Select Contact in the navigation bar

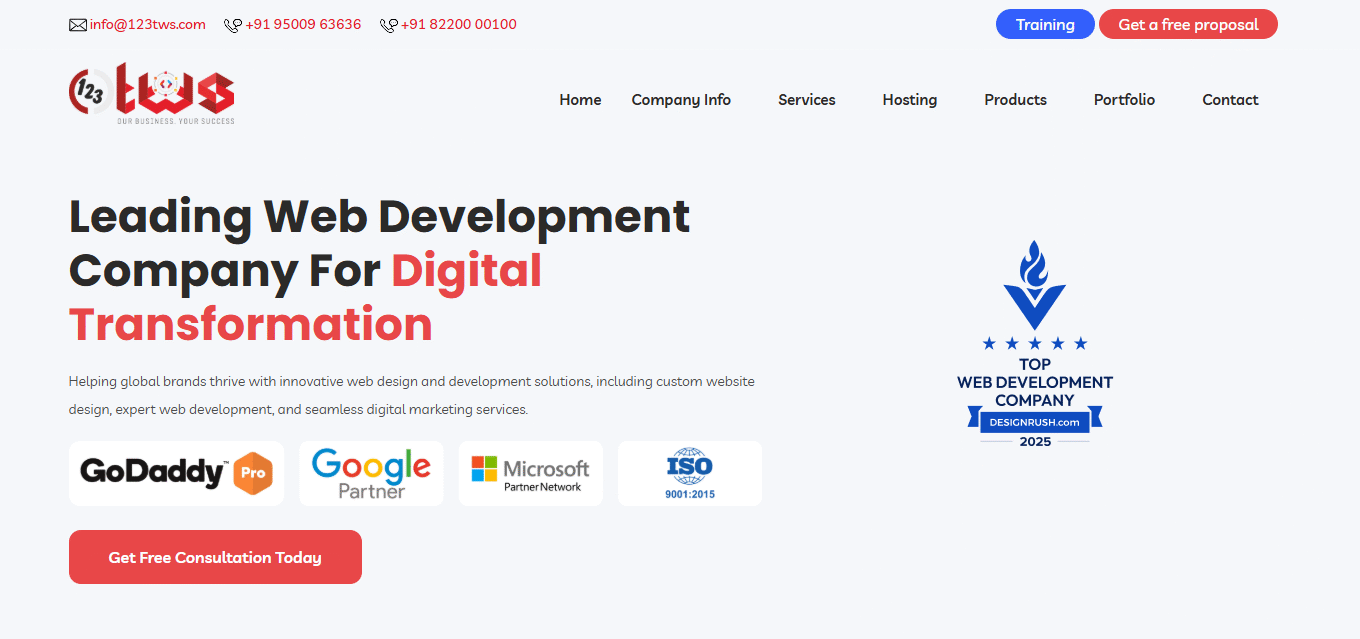click(1230, 100)
